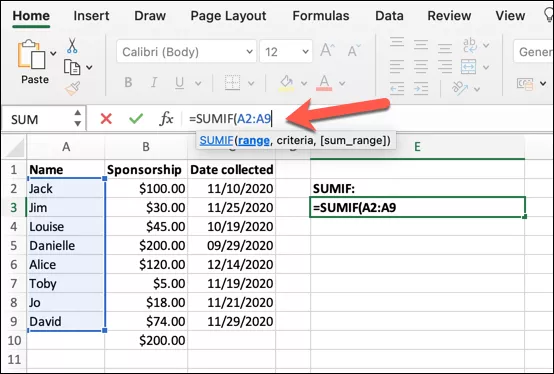Click the Format Painter brush icon
The width and height of the screenshot is (554, 374).
coord(73,88)
